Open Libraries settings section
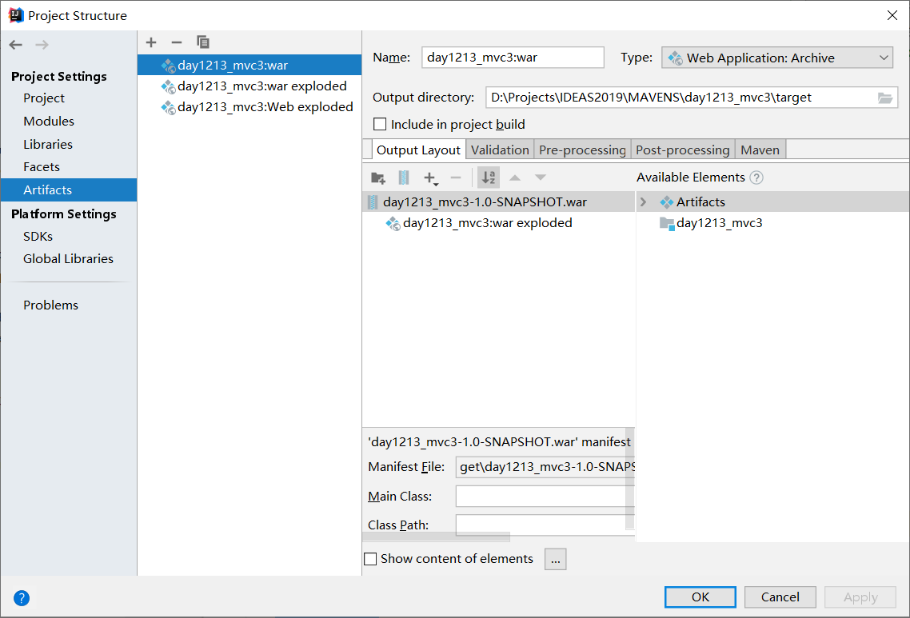Image resolution: width=910 pixels, height=618 pixels. (48, 144)
